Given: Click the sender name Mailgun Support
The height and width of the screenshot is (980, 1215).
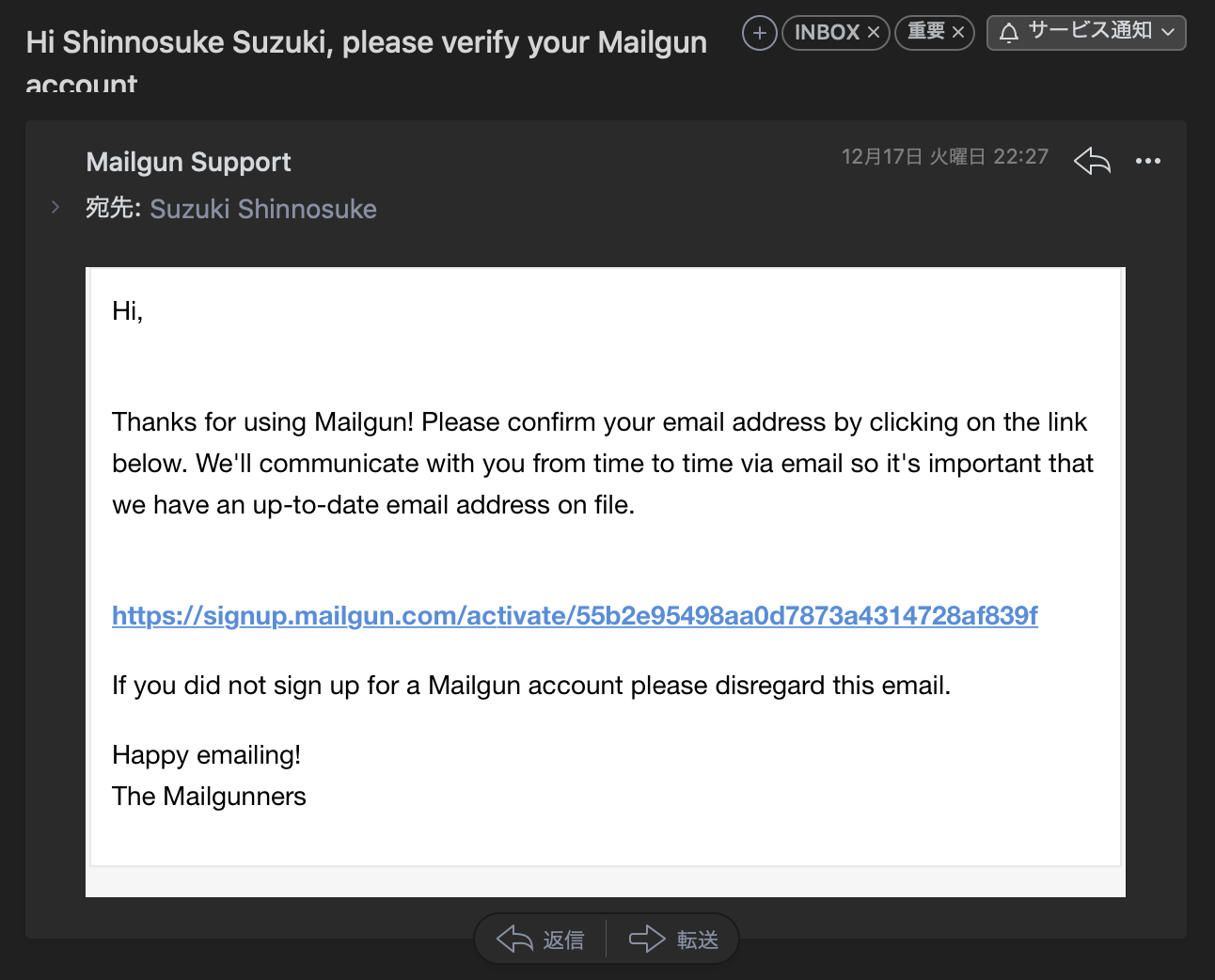Looking at the screenshot, I should pos(188,162).
